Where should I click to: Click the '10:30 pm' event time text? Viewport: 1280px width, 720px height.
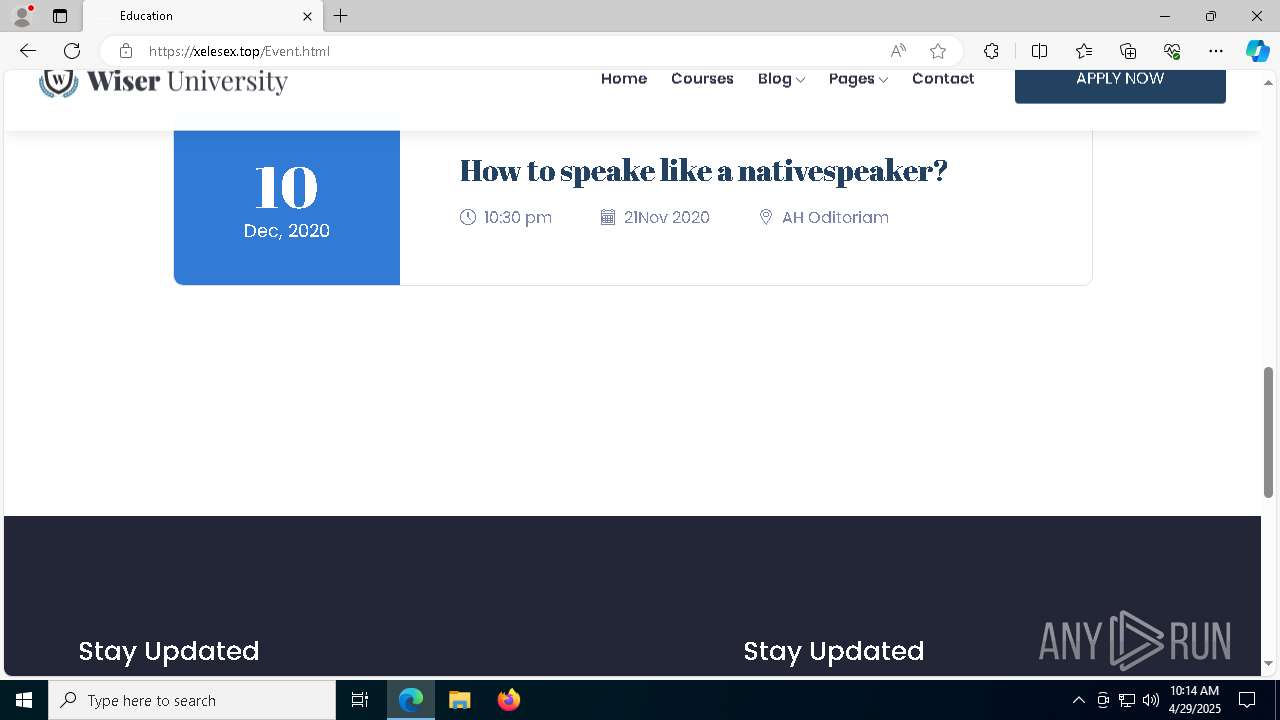518,217
